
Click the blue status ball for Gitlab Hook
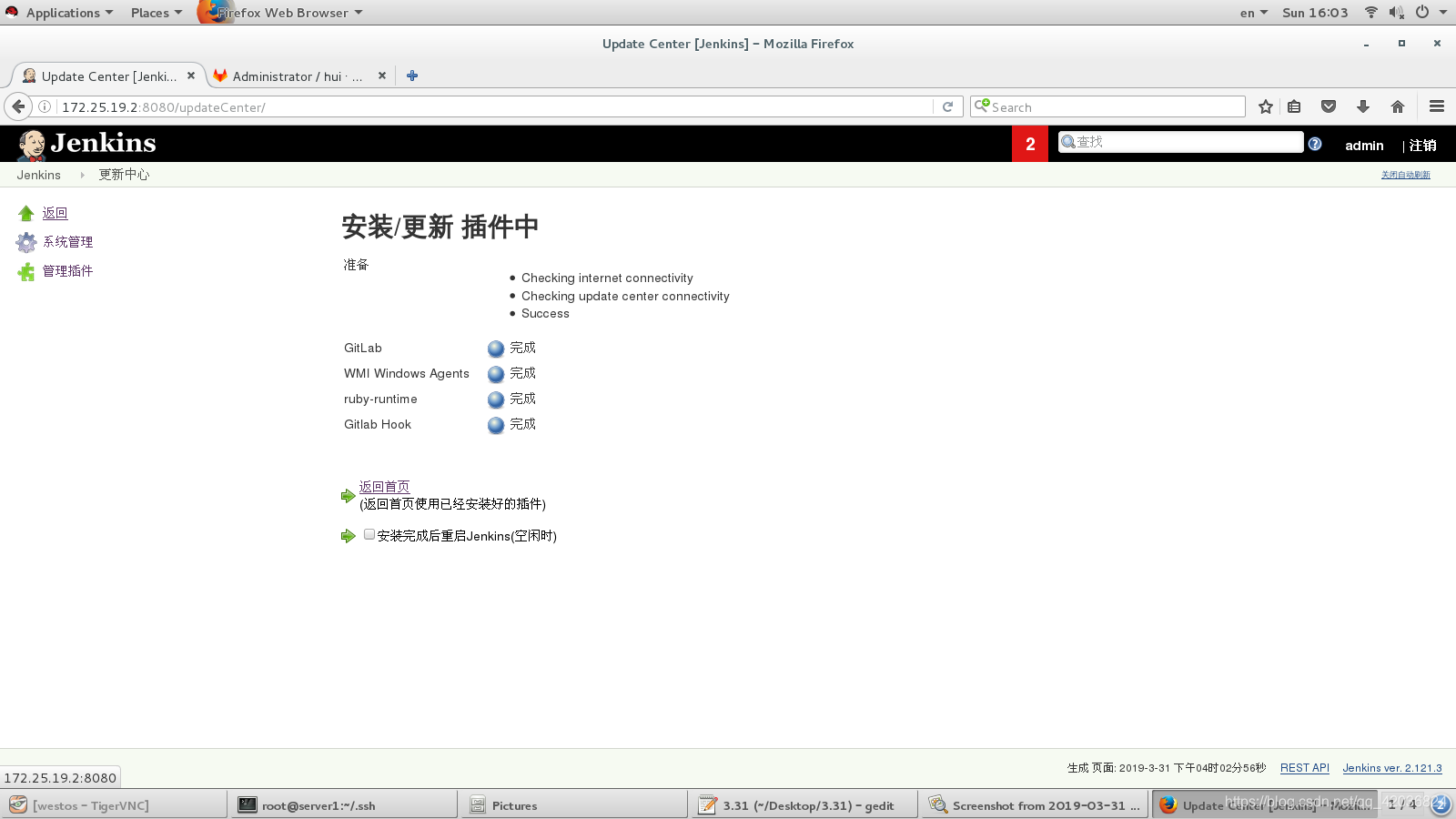[x=496, y=425]
